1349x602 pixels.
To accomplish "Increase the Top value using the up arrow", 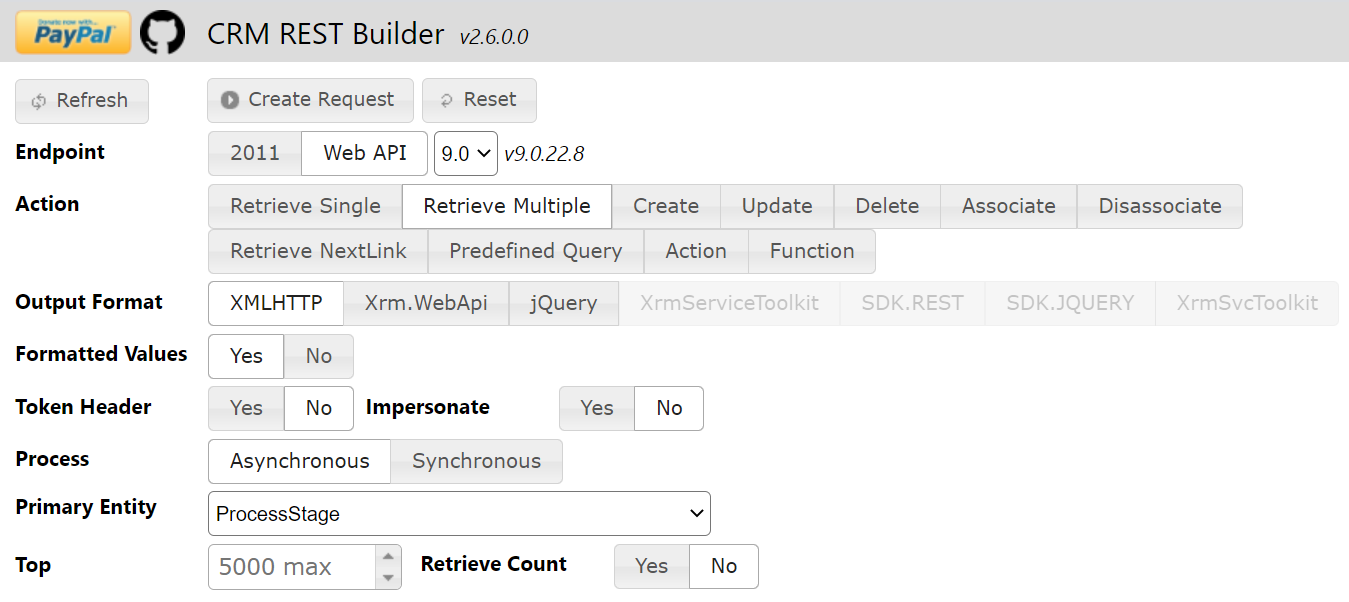I will [x=389, y=556].
